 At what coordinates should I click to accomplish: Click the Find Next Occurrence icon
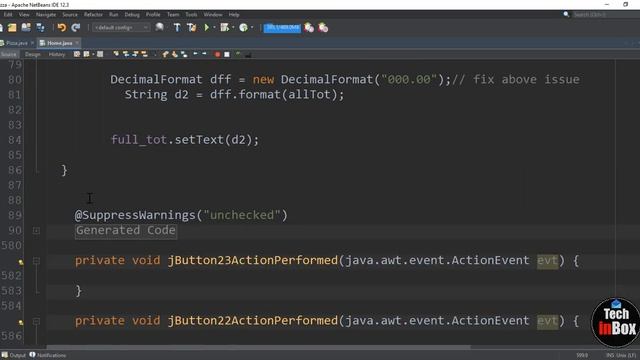(x=135, y=54)
